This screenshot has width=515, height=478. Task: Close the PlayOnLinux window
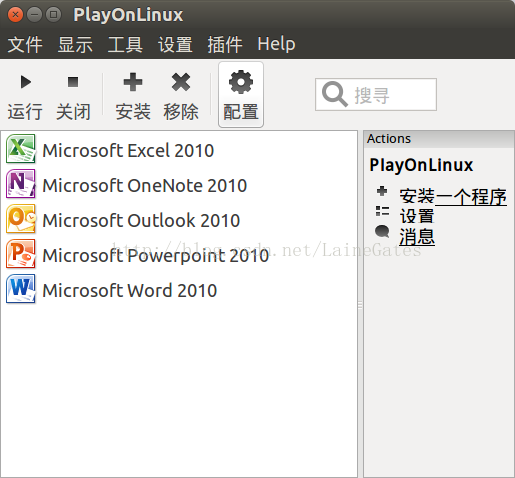tap(15, 15)
